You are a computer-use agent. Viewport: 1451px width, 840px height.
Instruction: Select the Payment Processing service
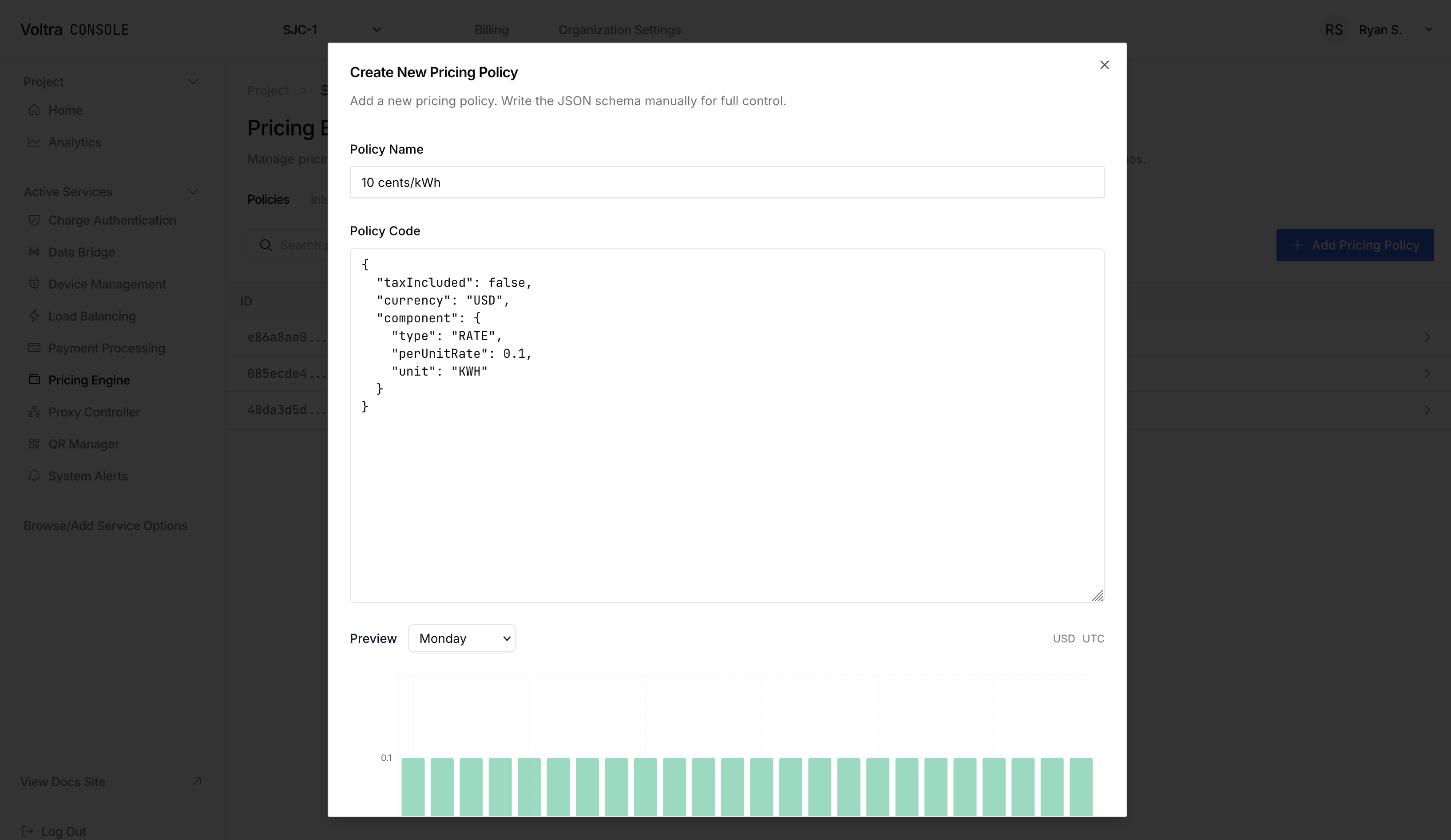coord(106,348)
